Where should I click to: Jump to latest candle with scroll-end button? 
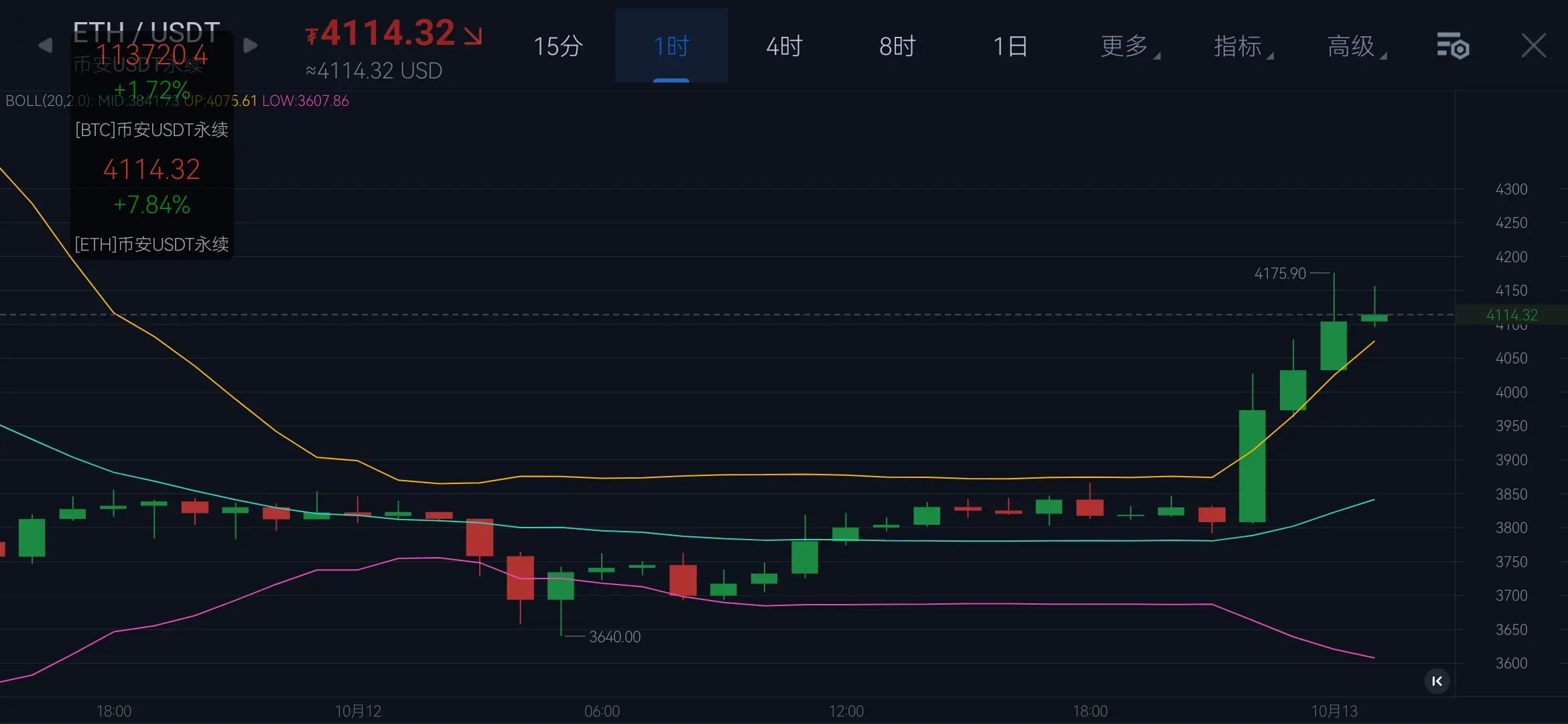(x=1437, y=681)
